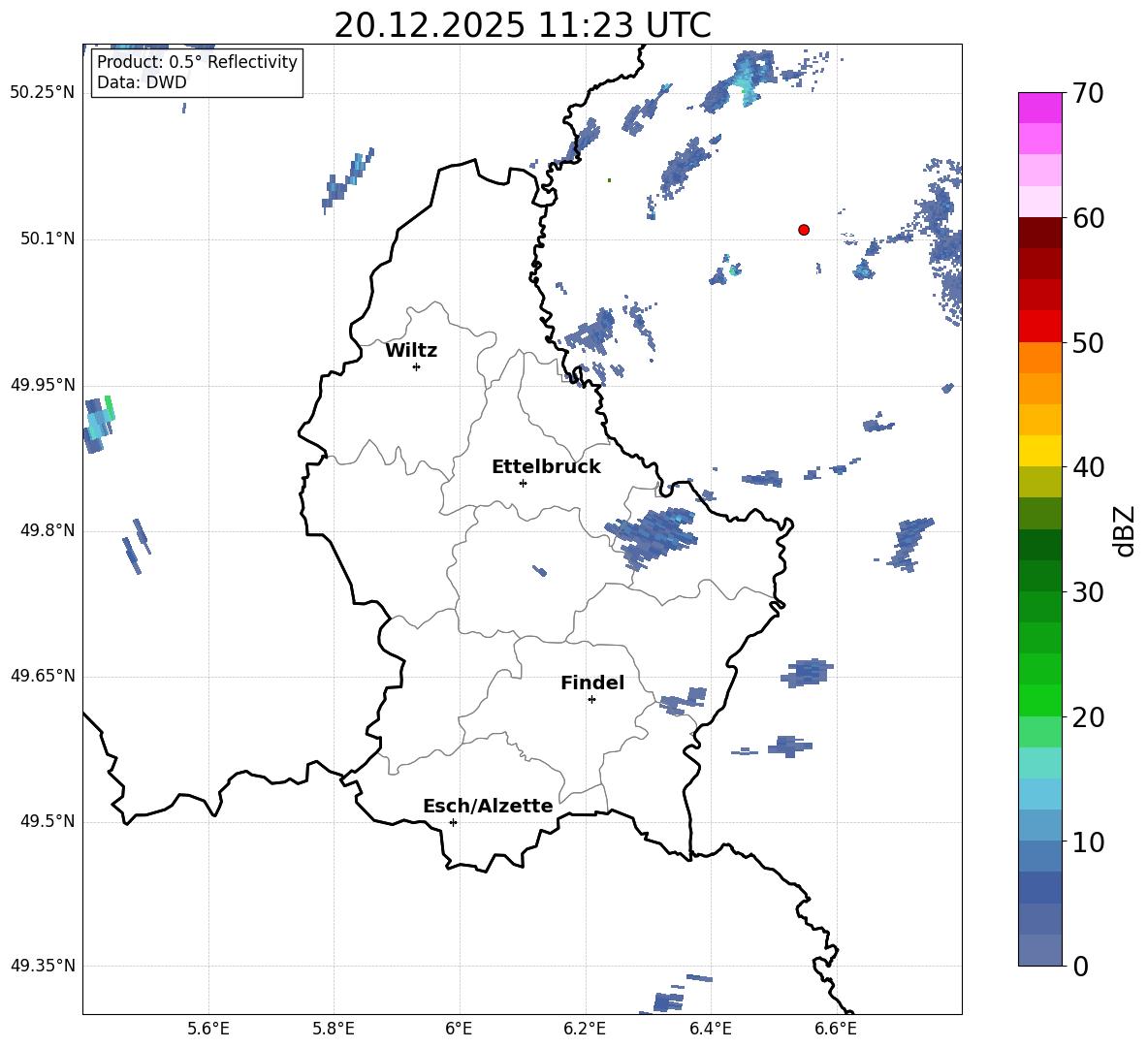Click the 50.25°N latitude label
1148x1048 pixels.
pos(43,93)
